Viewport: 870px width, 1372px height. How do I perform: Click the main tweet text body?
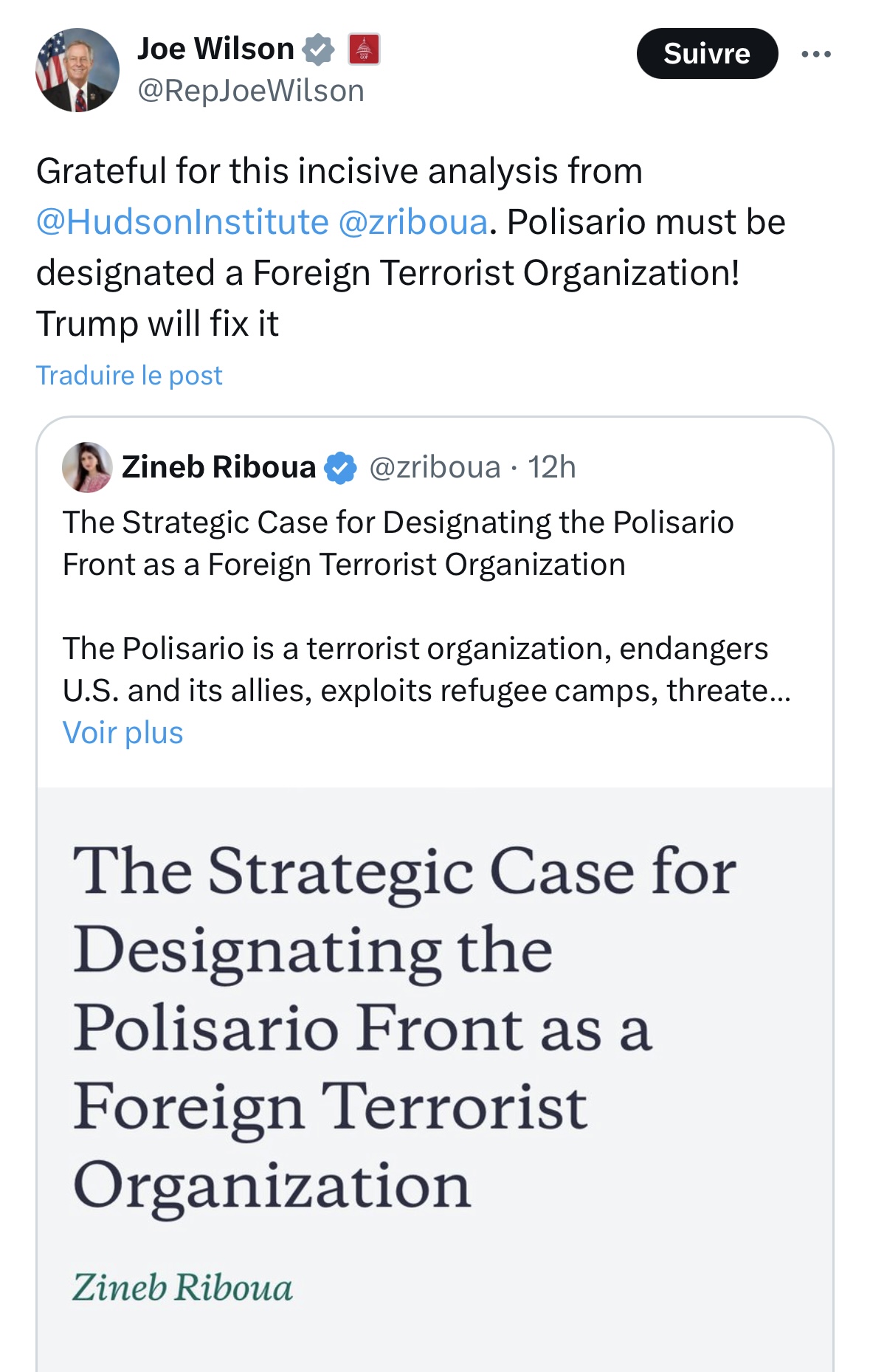[x=411, y=247]
